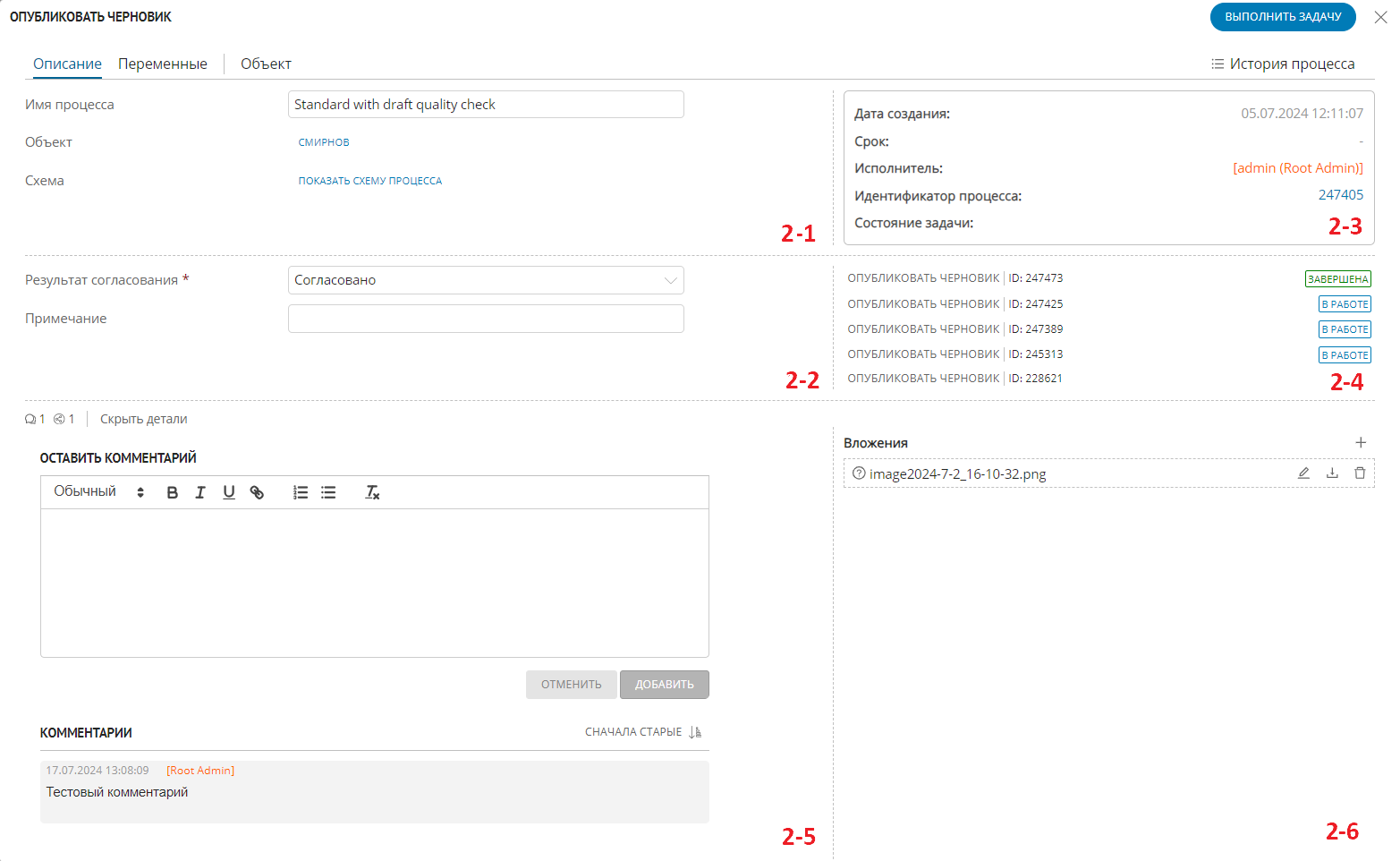Click the [Root Admin] comment author
The image size is (1400, 861).
200,771
